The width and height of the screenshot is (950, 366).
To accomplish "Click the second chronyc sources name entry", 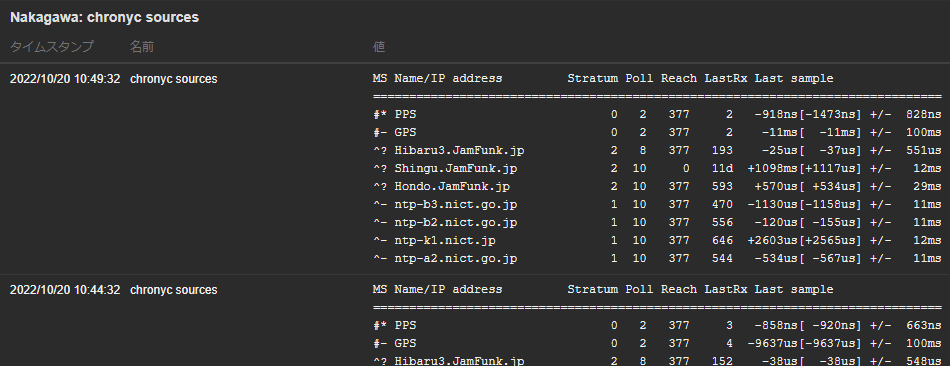I will (x=173, y=290).
